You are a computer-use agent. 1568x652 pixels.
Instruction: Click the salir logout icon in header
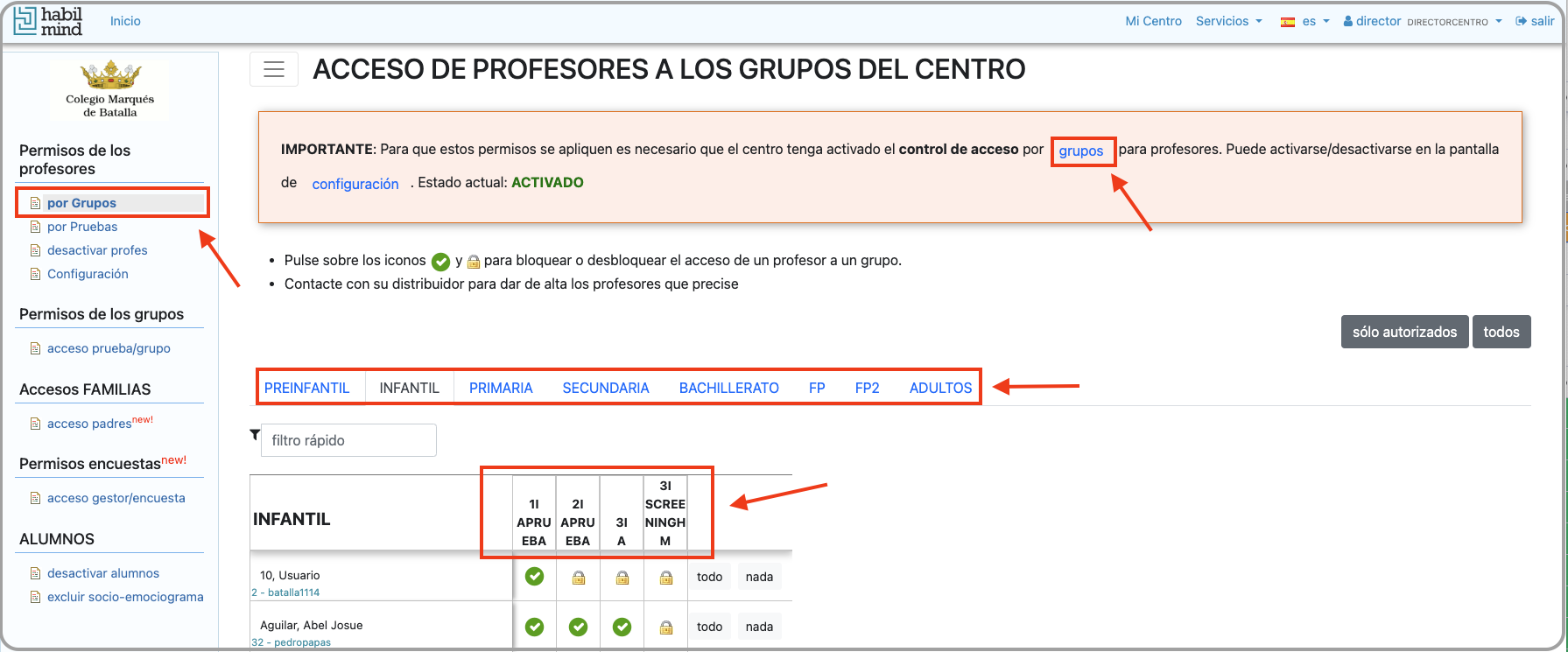[1522, 21]
